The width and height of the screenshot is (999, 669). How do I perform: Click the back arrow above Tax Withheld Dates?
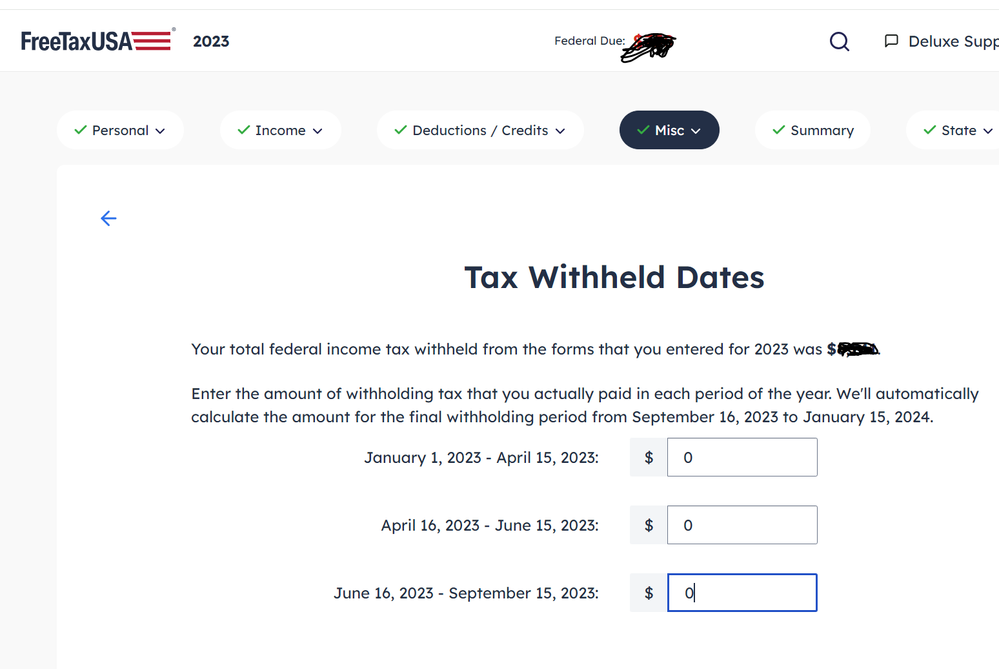108,218
